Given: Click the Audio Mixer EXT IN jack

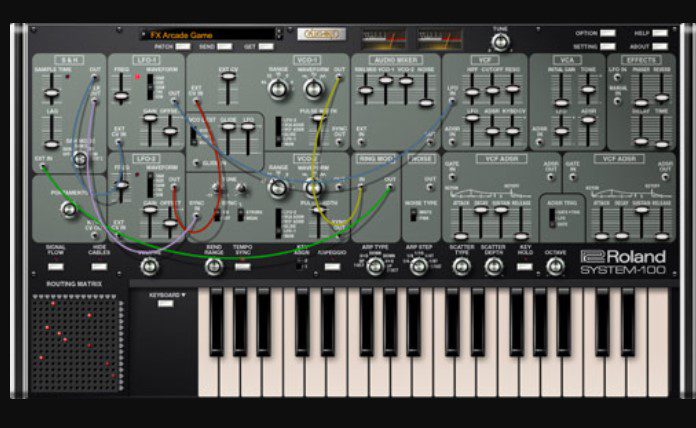Looking at the screenshot, I should [x=361, y=142].
